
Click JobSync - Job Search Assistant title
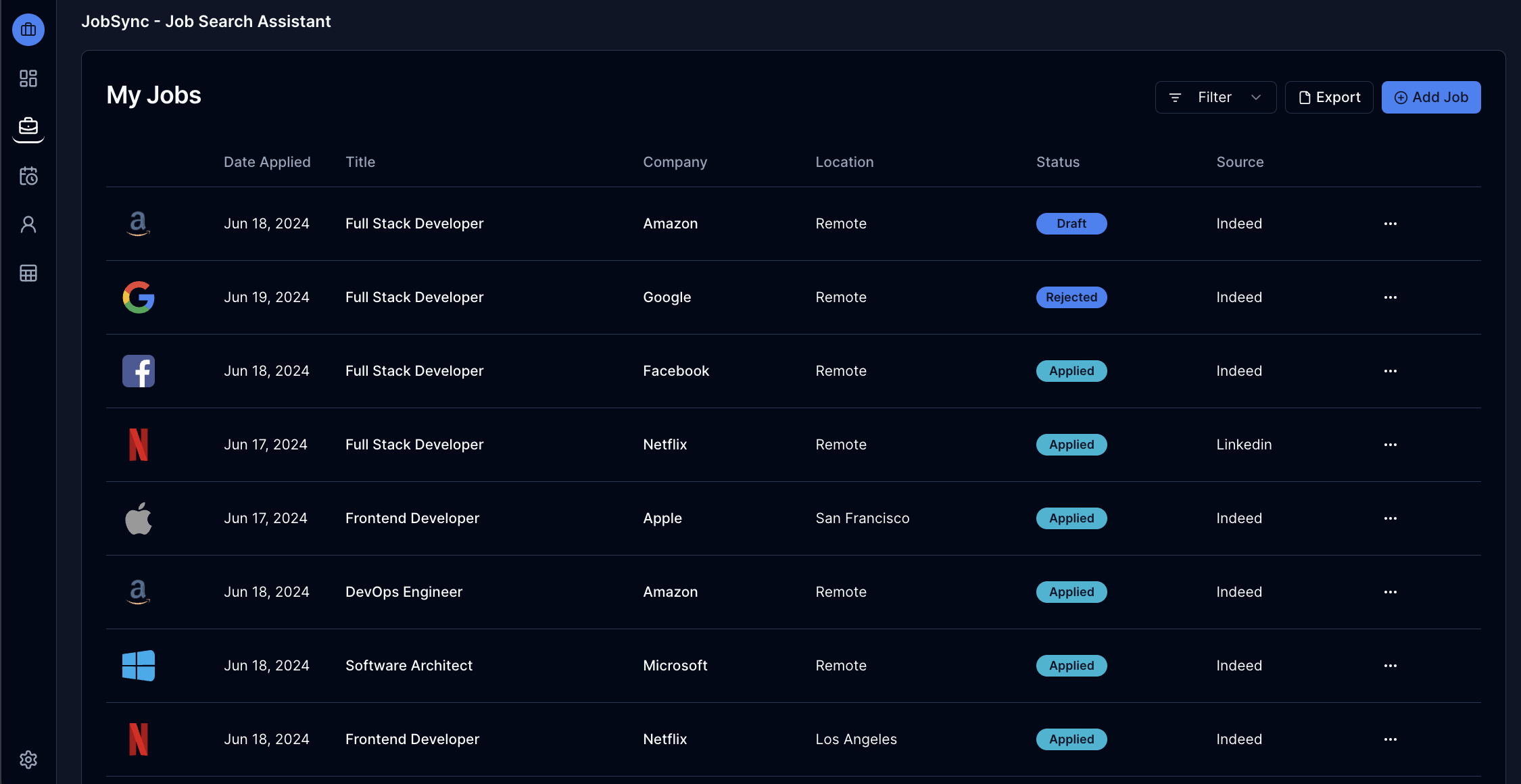(206, 22)
